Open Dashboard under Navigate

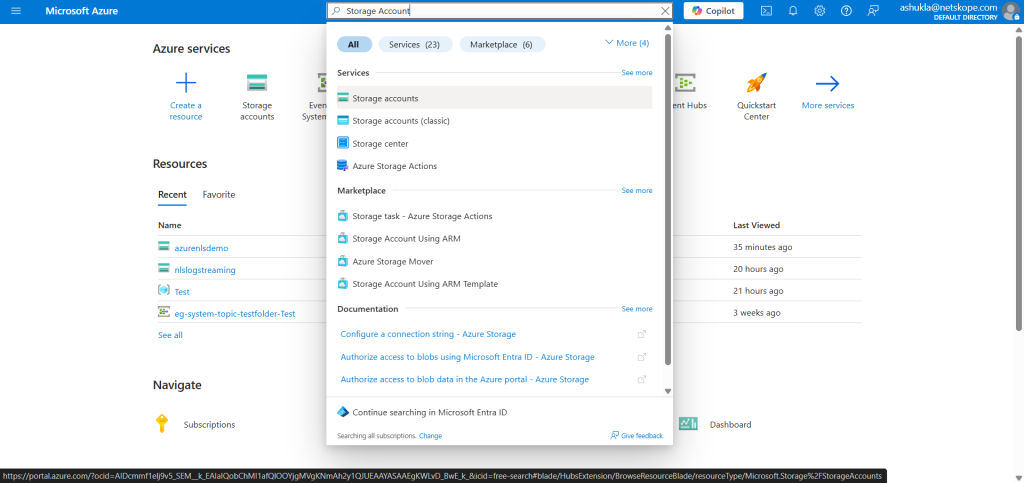730,424
